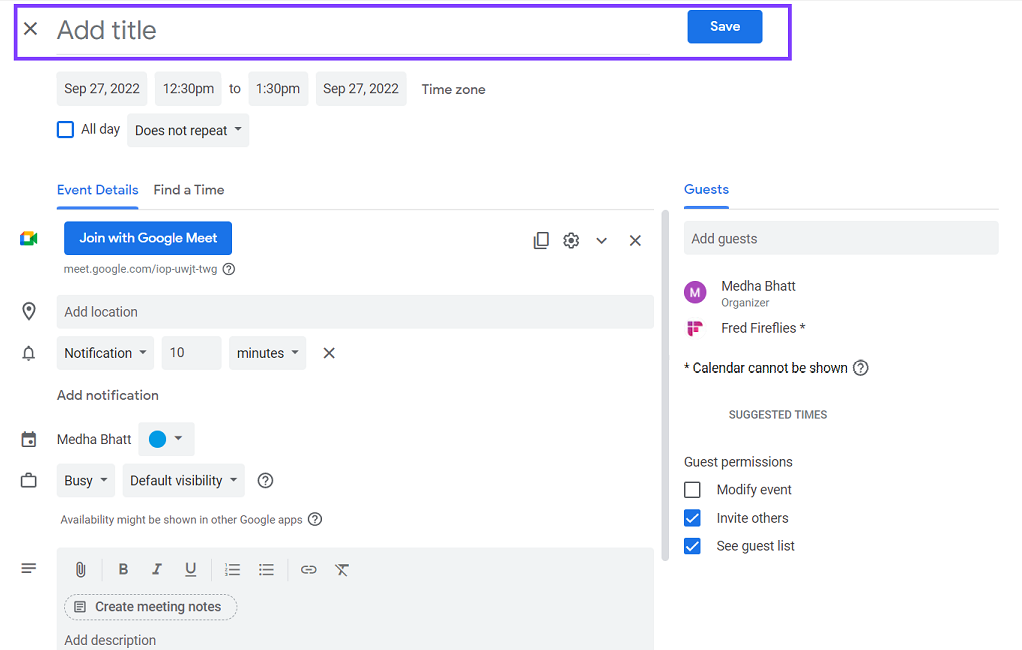
Task: Open the event color picker
Action: pyautogui.click(x=166, y=438)
